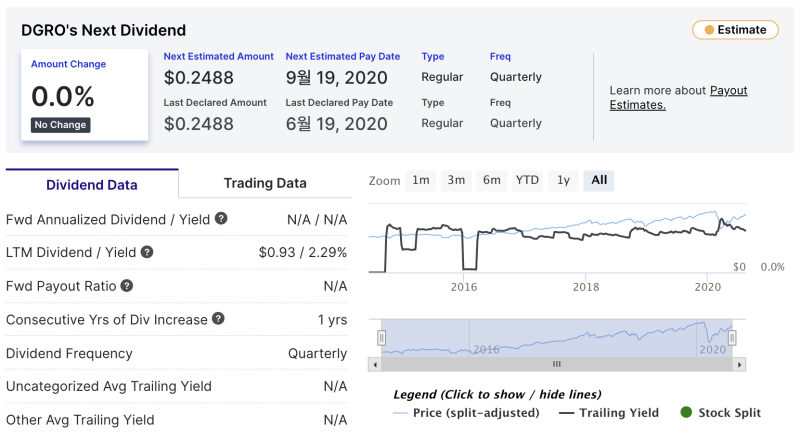Click the No Change label
The height and width of the screenshot is (439, 800).
coord(61,125)
